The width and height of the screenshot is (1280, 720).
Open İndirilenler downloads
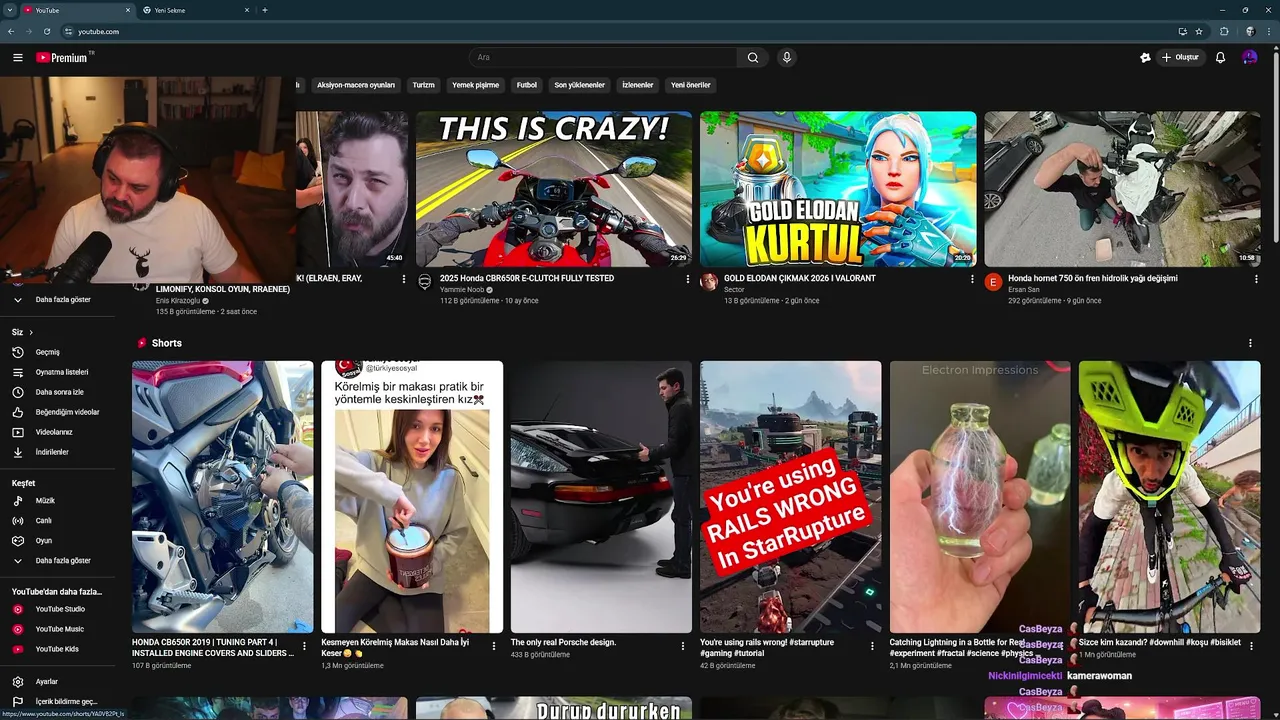coord(52,452)
